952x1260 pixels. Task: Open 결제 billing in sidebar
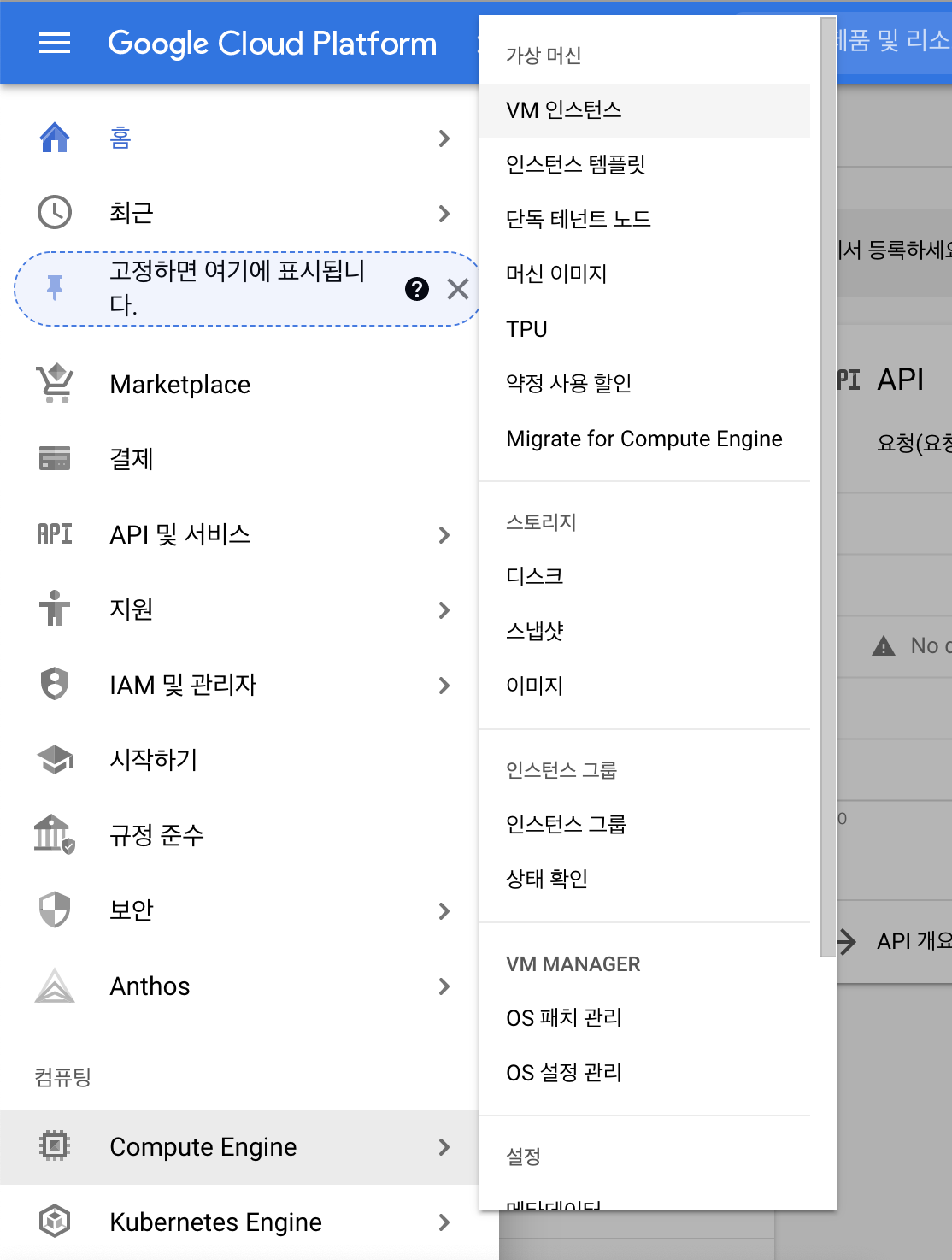coord(131,459)
